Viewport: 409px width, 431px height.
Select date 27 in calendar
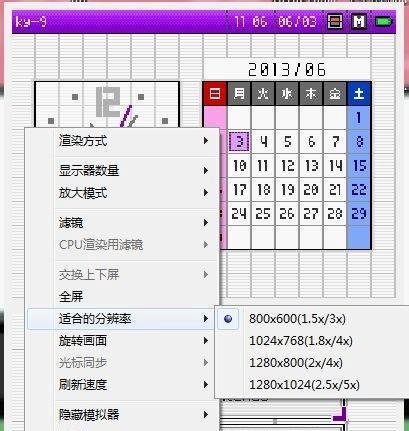(311, 214)
